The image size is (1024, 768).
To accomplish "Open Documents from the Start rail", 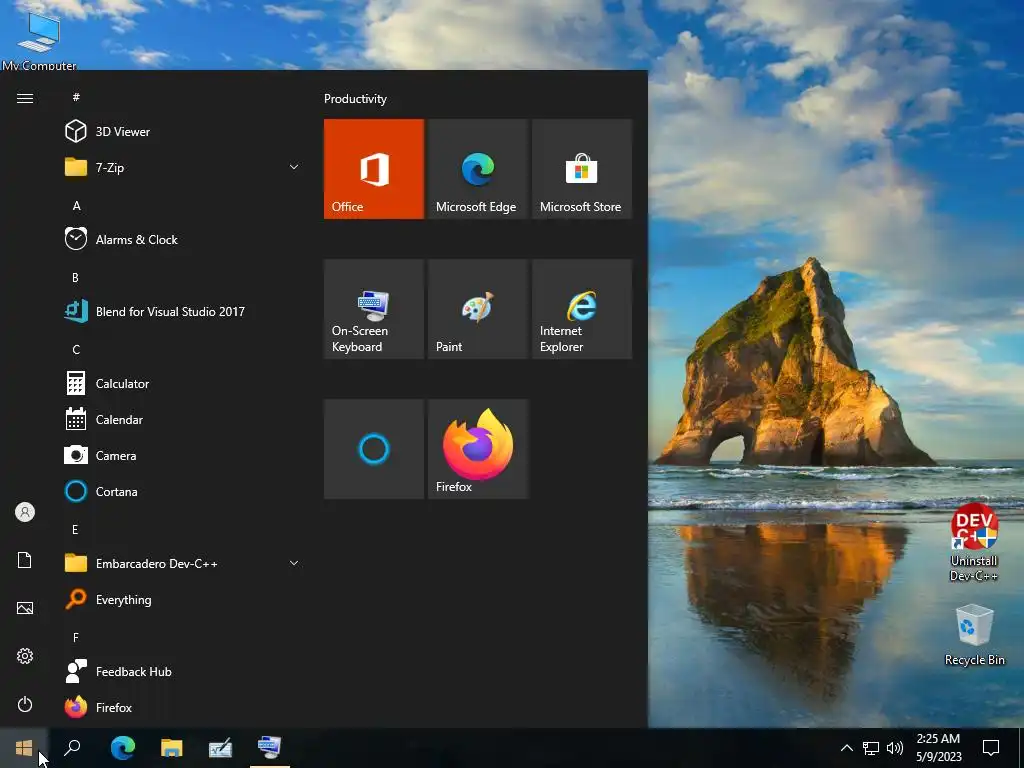I will pyautogui.click(x=25, y=560).
